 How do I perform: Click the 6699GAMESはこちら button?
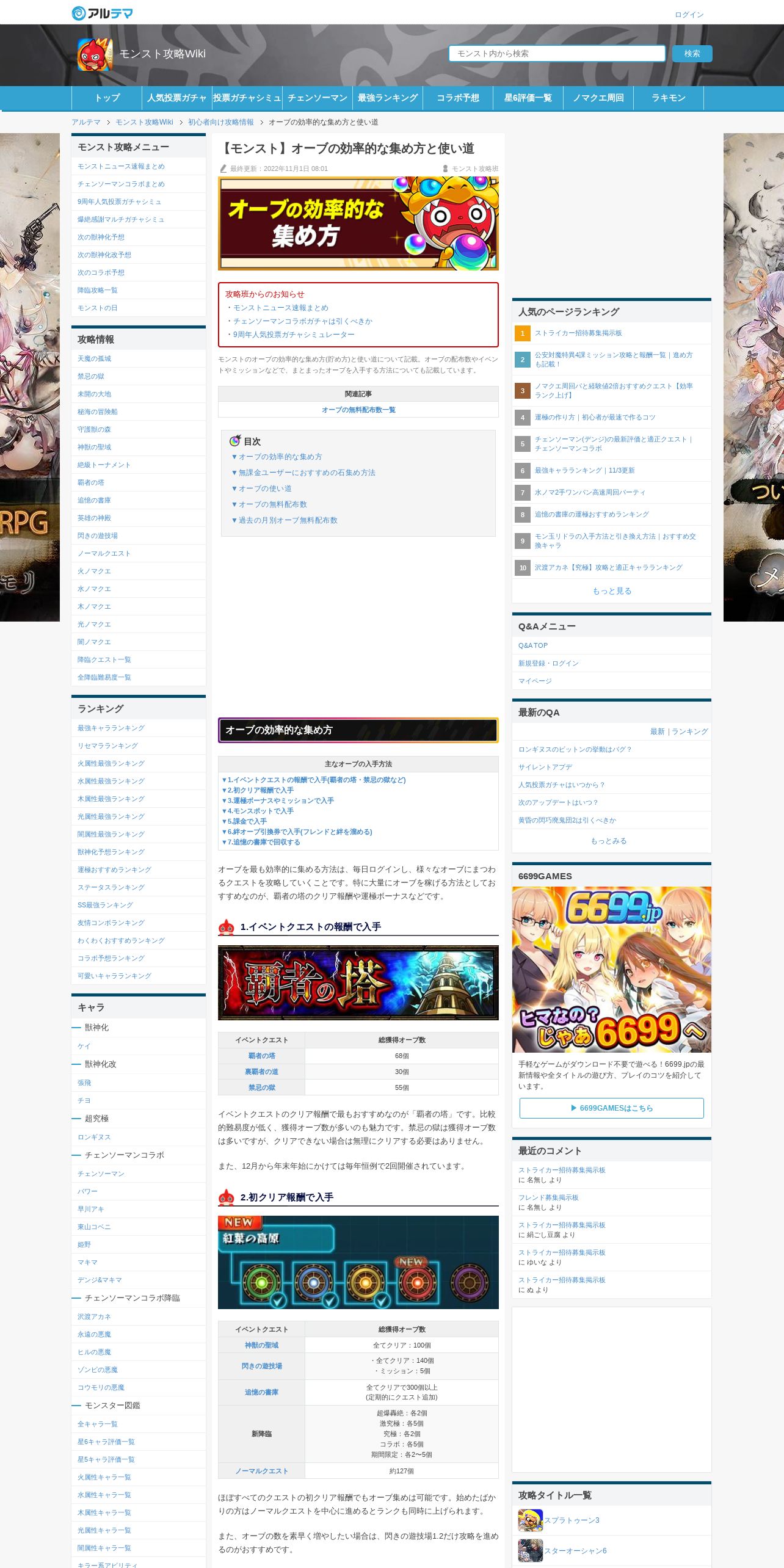pyautogui.click(x=611, y=1108)
